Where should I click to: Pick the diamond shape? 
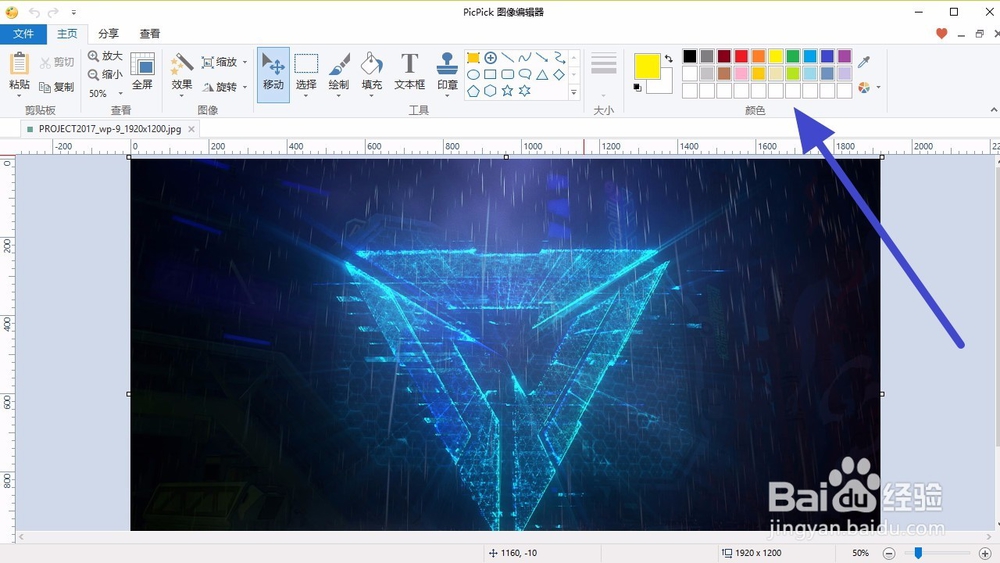coord(559,75)
